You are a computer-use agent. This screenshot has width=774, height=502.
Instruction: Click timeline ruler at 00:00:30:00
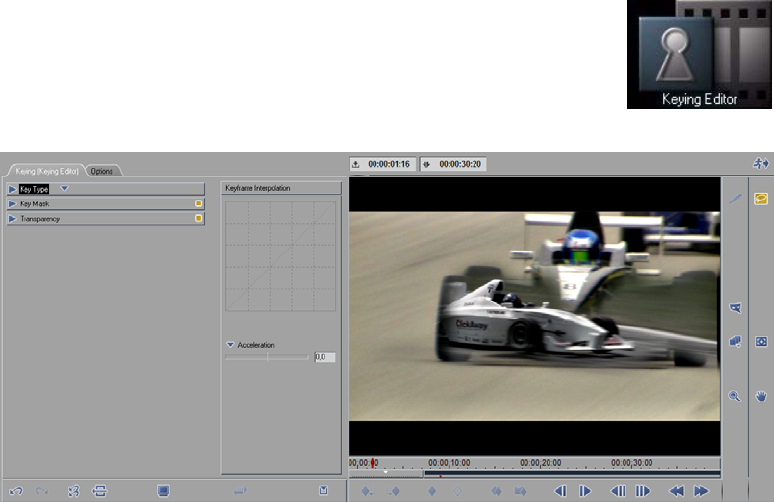[x=632, y=463]
